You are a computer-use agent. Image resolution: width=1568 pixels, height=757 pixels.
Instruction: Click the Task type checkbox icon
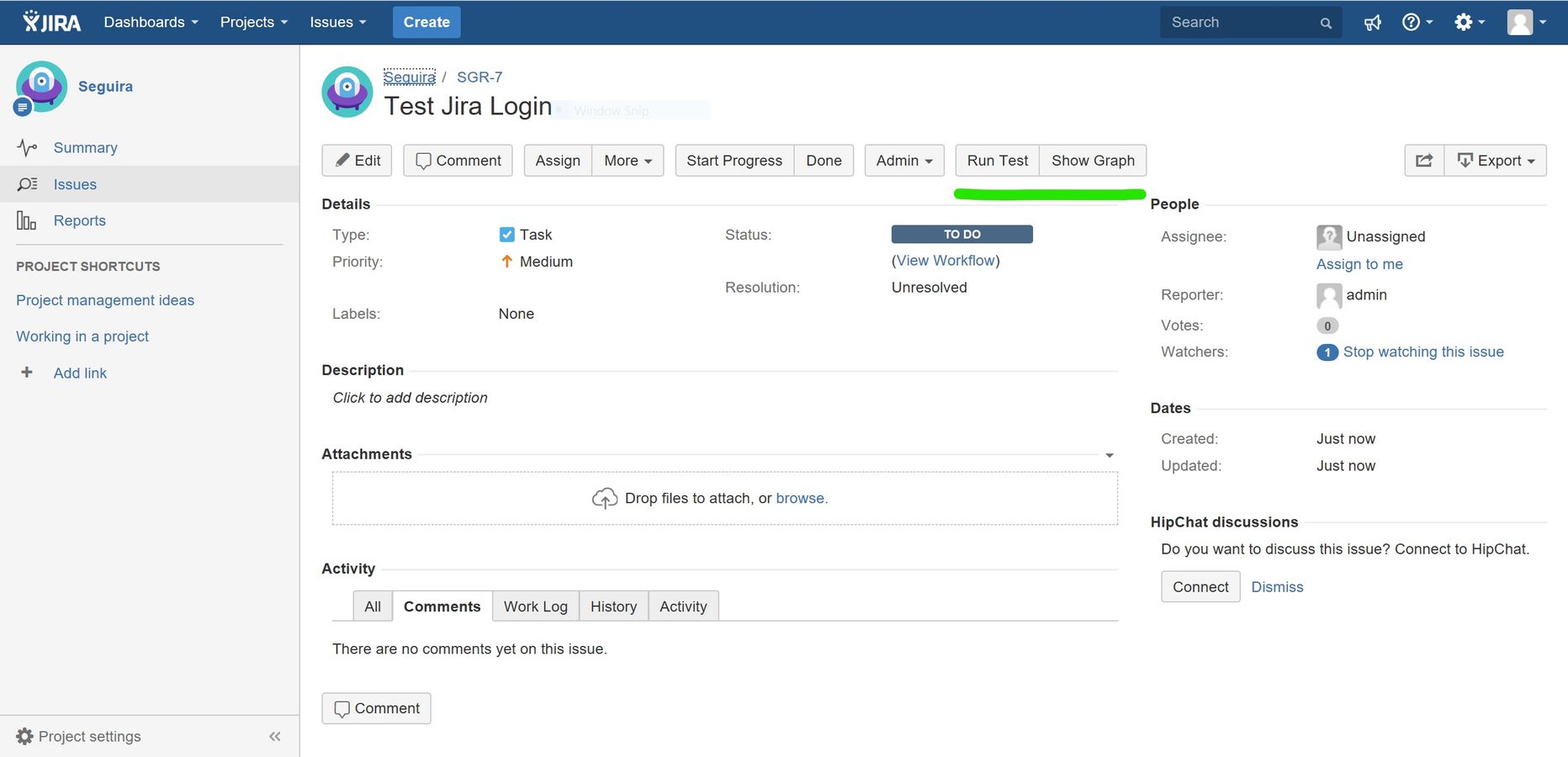click(506, 235)
